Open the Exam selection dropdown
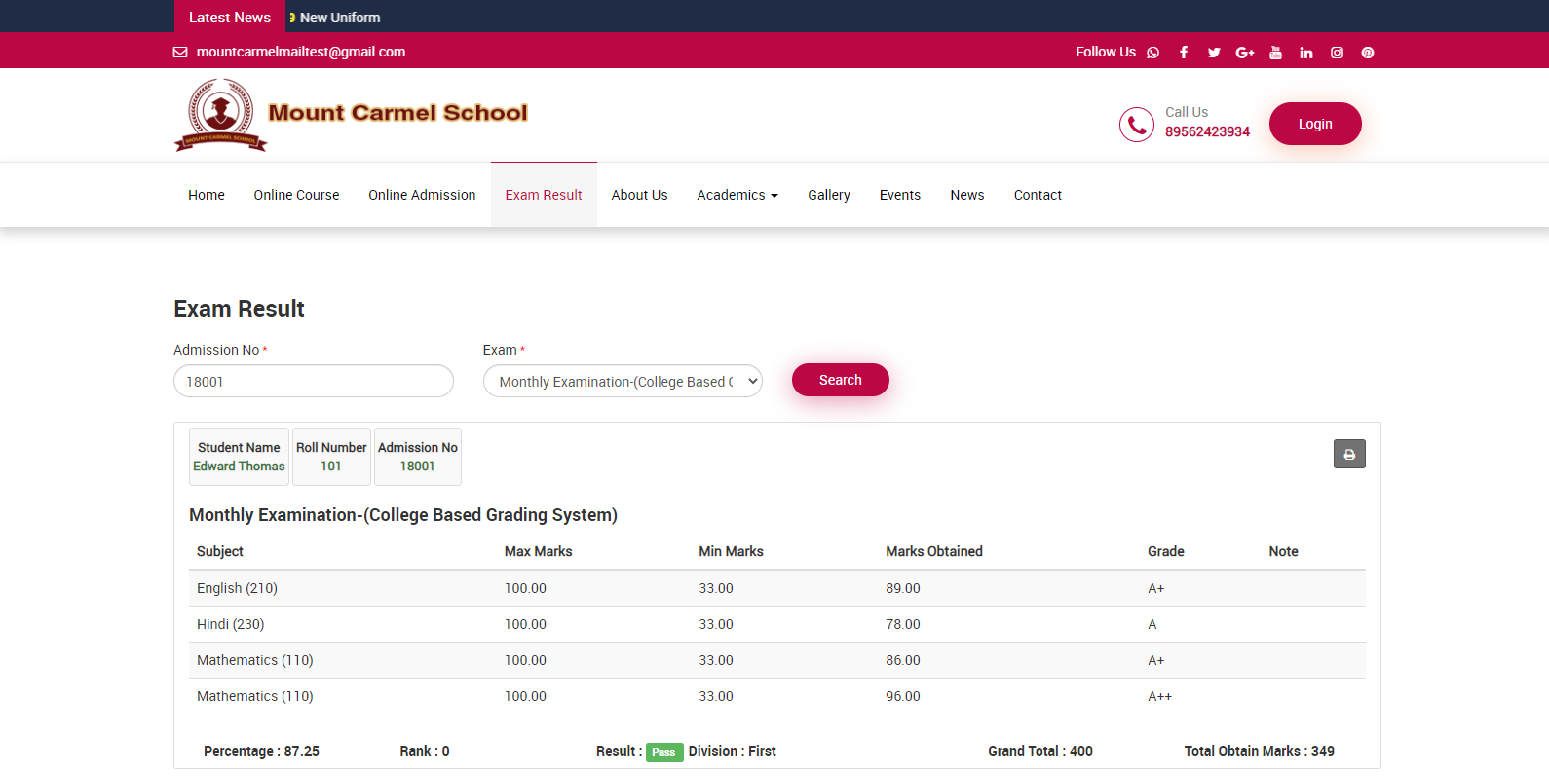The height and width of the screenshot is (784, 1549). tap(623, 382)
